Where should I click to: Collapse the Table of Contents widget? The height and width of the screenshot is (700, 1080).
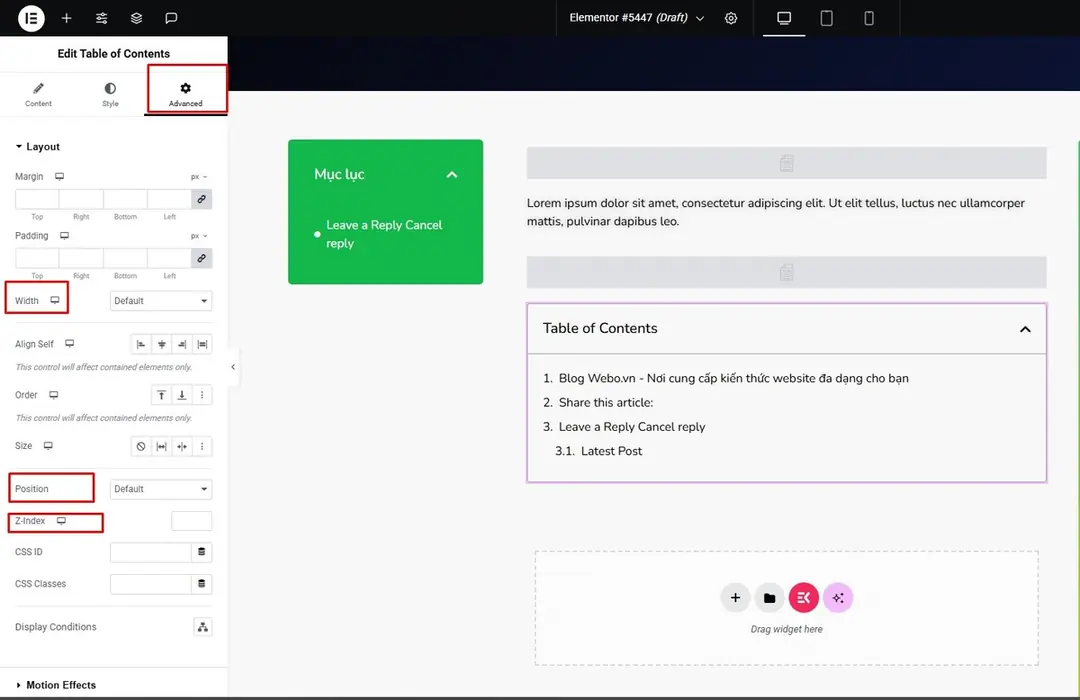(1025, 329)
